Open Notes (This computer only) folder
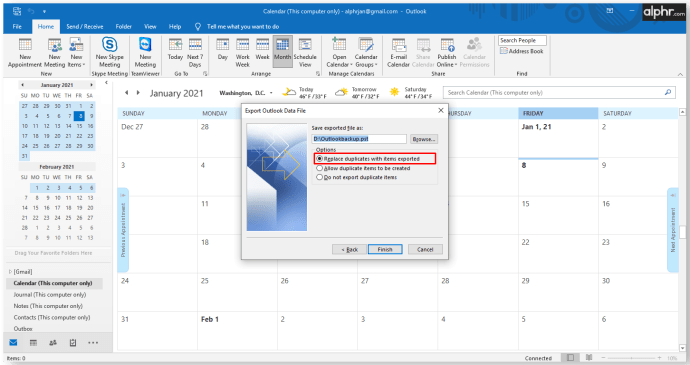 [x=48, y=306]
